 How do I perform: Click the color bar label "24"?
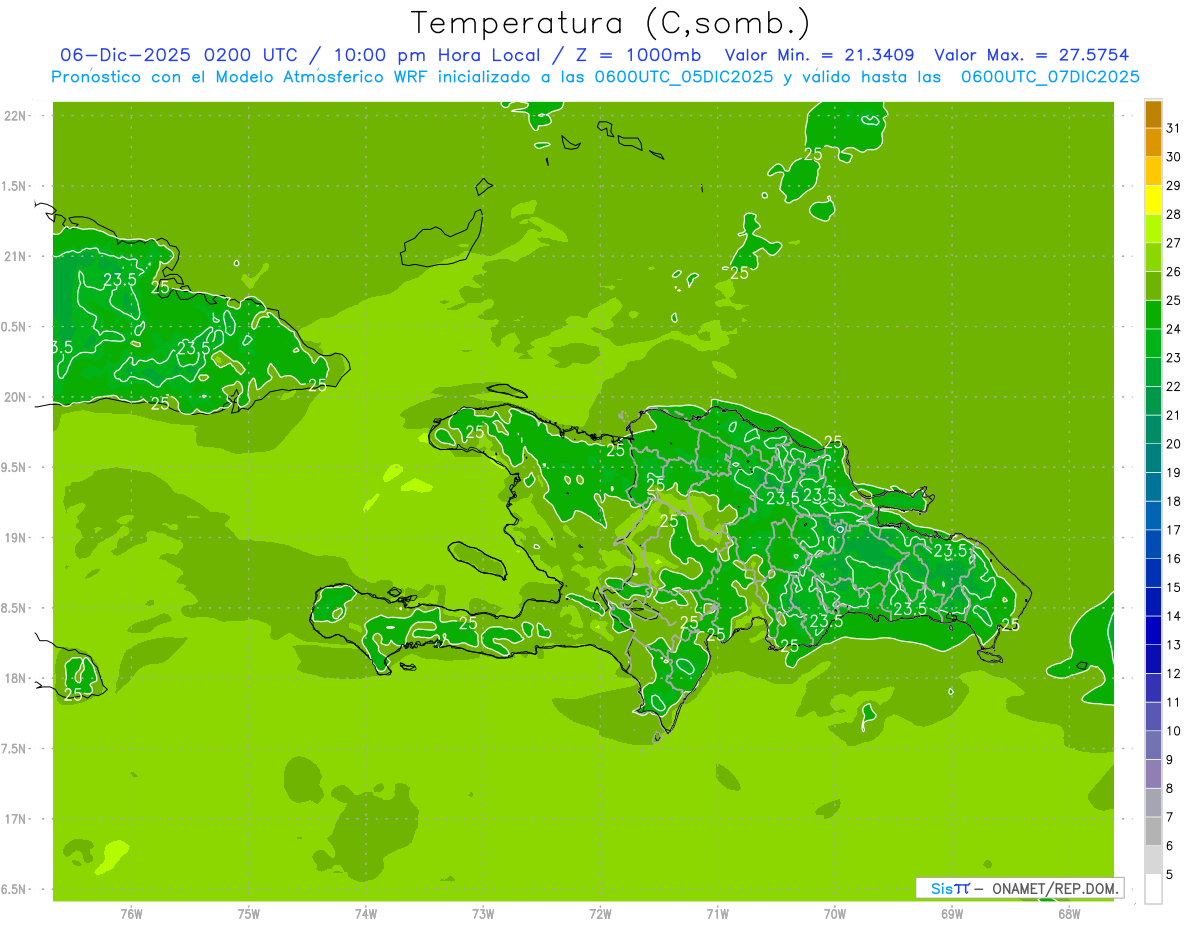1174,329
